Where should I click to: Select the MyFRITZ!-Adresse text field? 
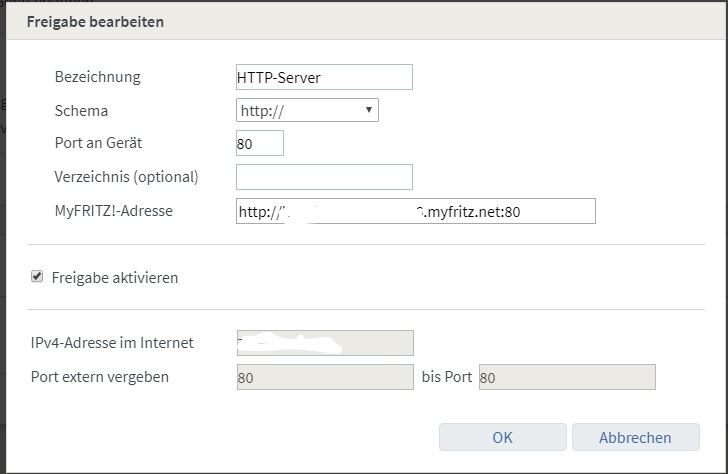coord(415,211)
